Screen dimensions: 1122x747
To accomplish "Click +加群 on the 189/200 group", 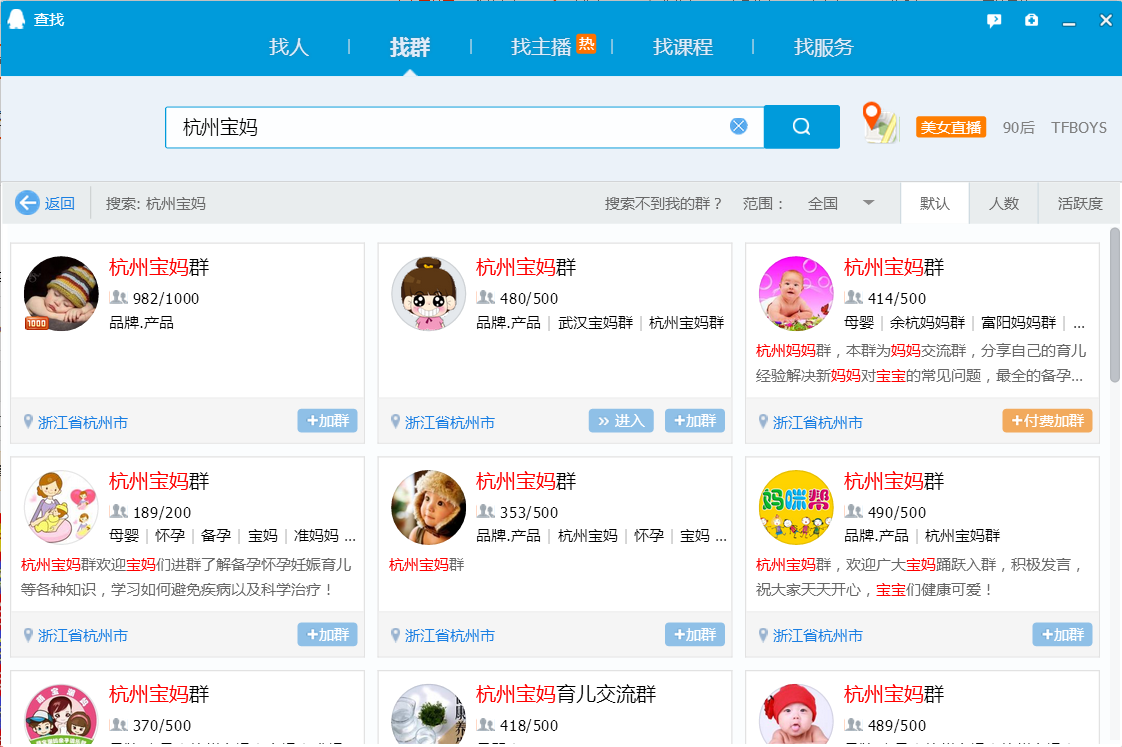I will click(328, 635).
